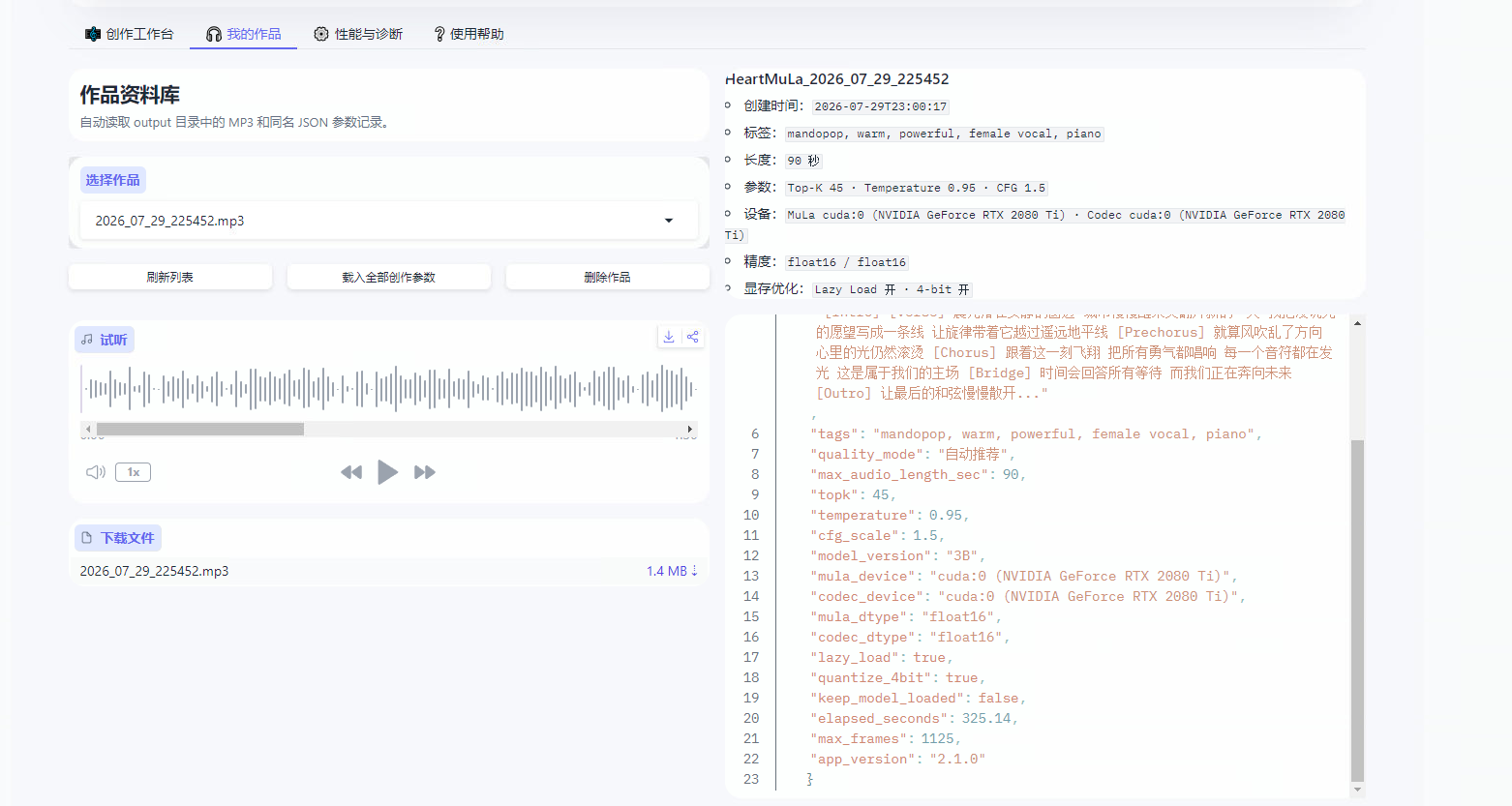Skip forward in the audio player
The image size is (1512, 806).
pyautogui.click(x=425, y=472)
